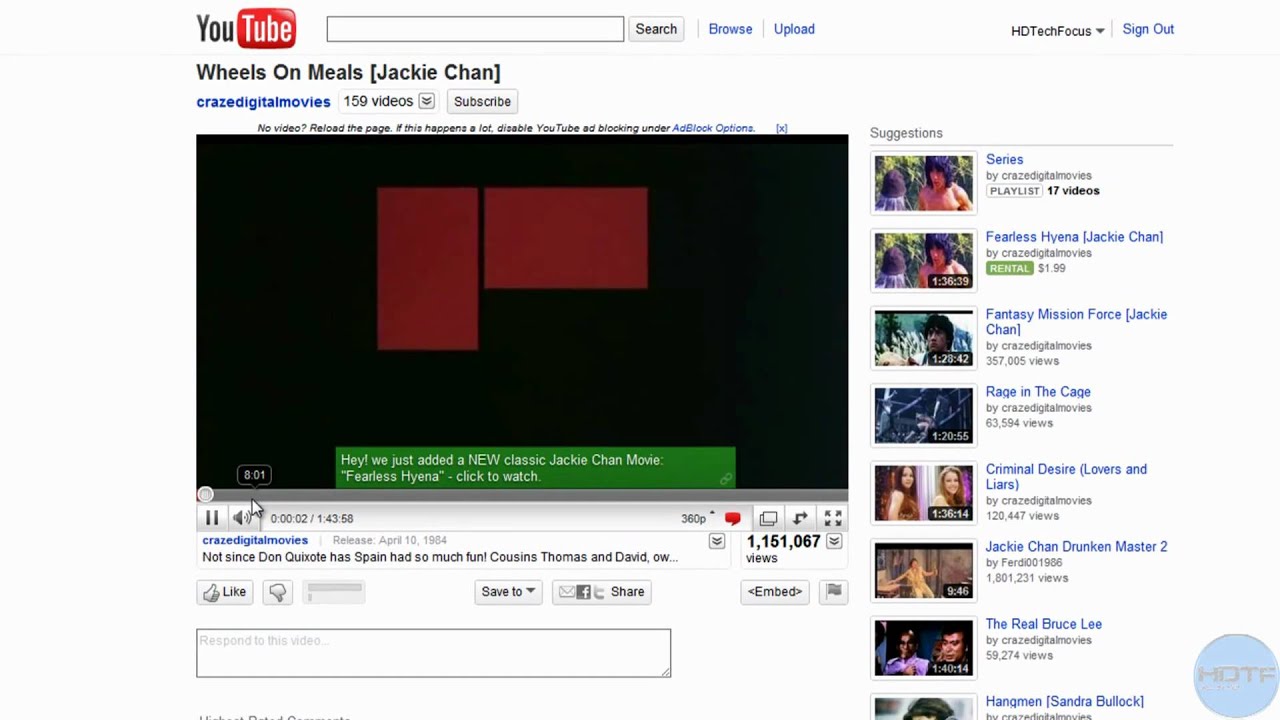This screenshot has width=1280, height=720.
Task: Open Fantasy Mission Force thumbnail
Action: point(923,338)
